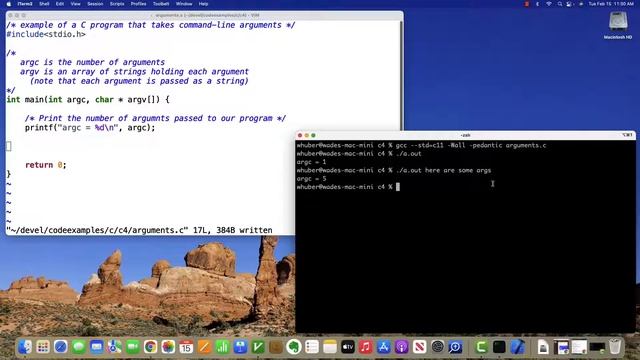Viewport: 640px width, 360px height.
Task: Open Finder from the dock
Action: [x=25, y=347]
